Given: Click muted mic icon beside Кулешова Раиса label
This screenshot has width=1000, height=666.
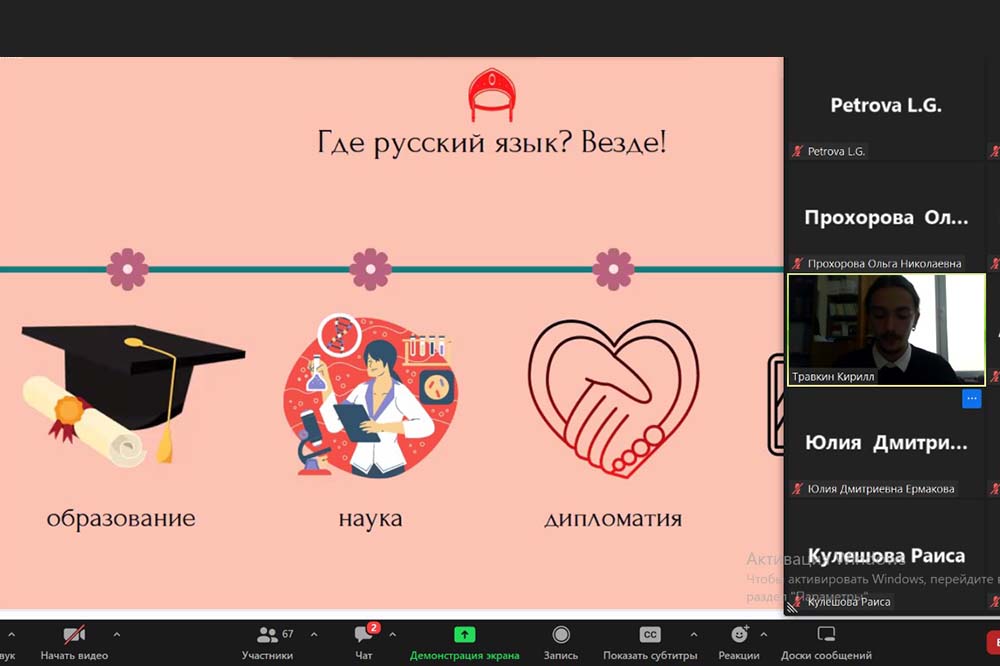Looking at the screenshot, I should tap(797, 602).
